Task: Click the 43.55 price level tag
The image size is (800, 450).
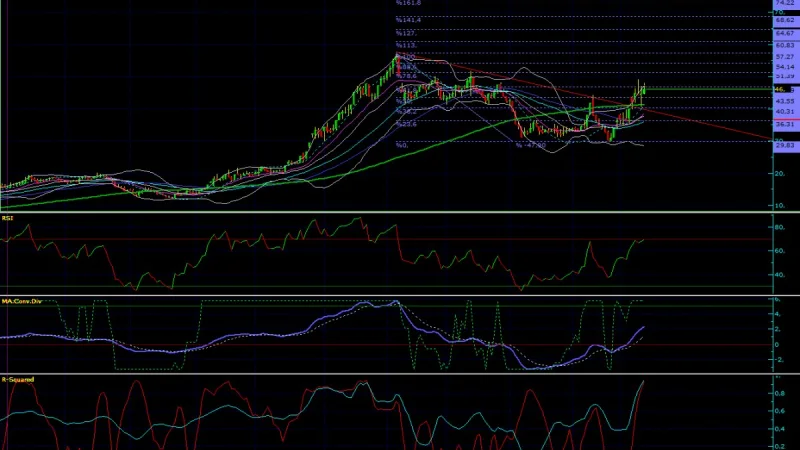Action: (787, 101)
